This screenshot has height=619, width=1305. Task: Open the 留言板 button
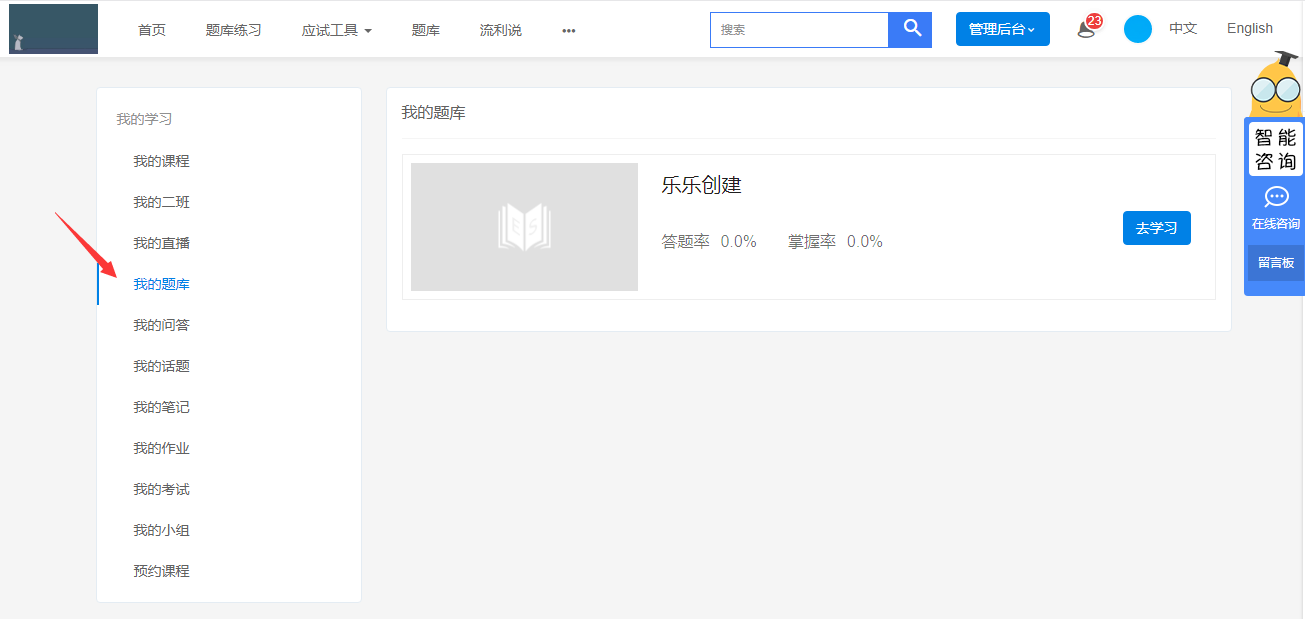[1275, 263]
